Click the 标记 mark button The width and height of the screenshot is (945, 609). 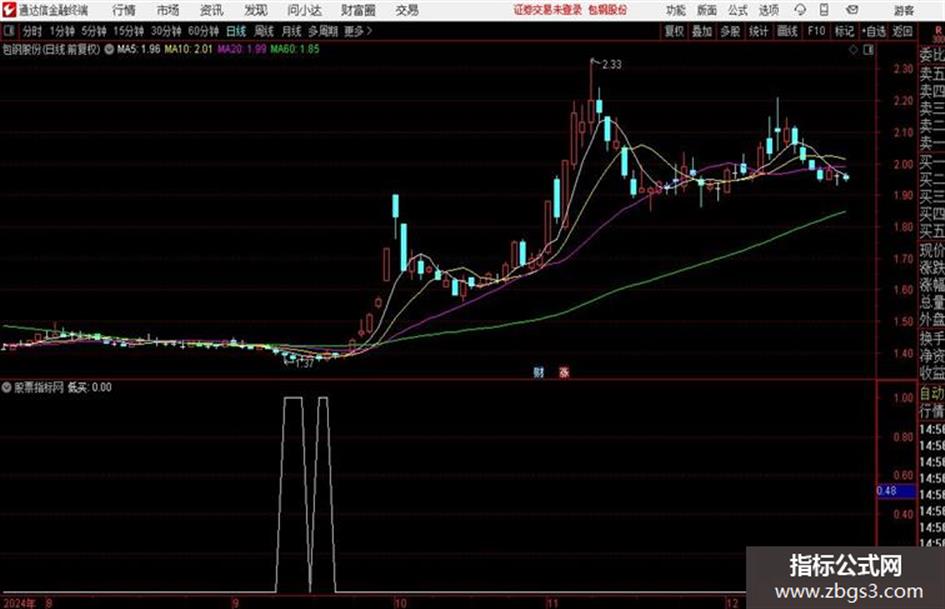point(844,31)
